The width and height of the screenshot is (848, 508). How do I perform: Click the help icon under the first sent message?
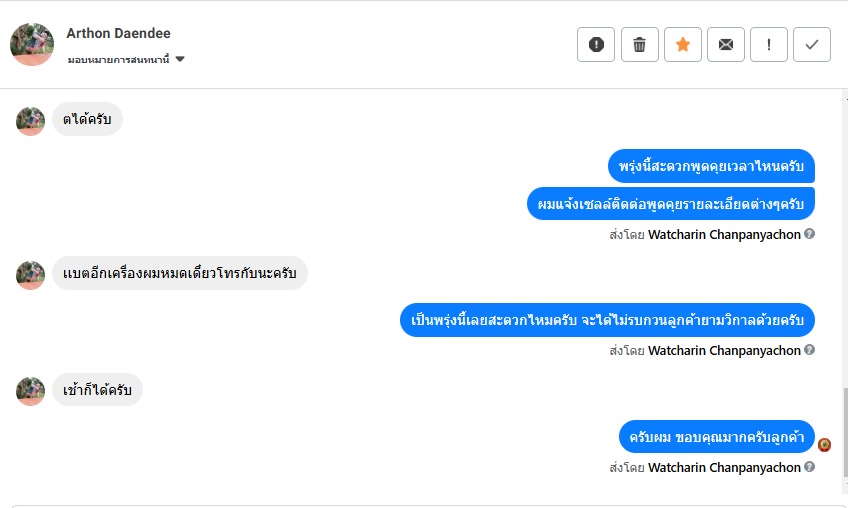pyautogui.click(x=810, y=234)
